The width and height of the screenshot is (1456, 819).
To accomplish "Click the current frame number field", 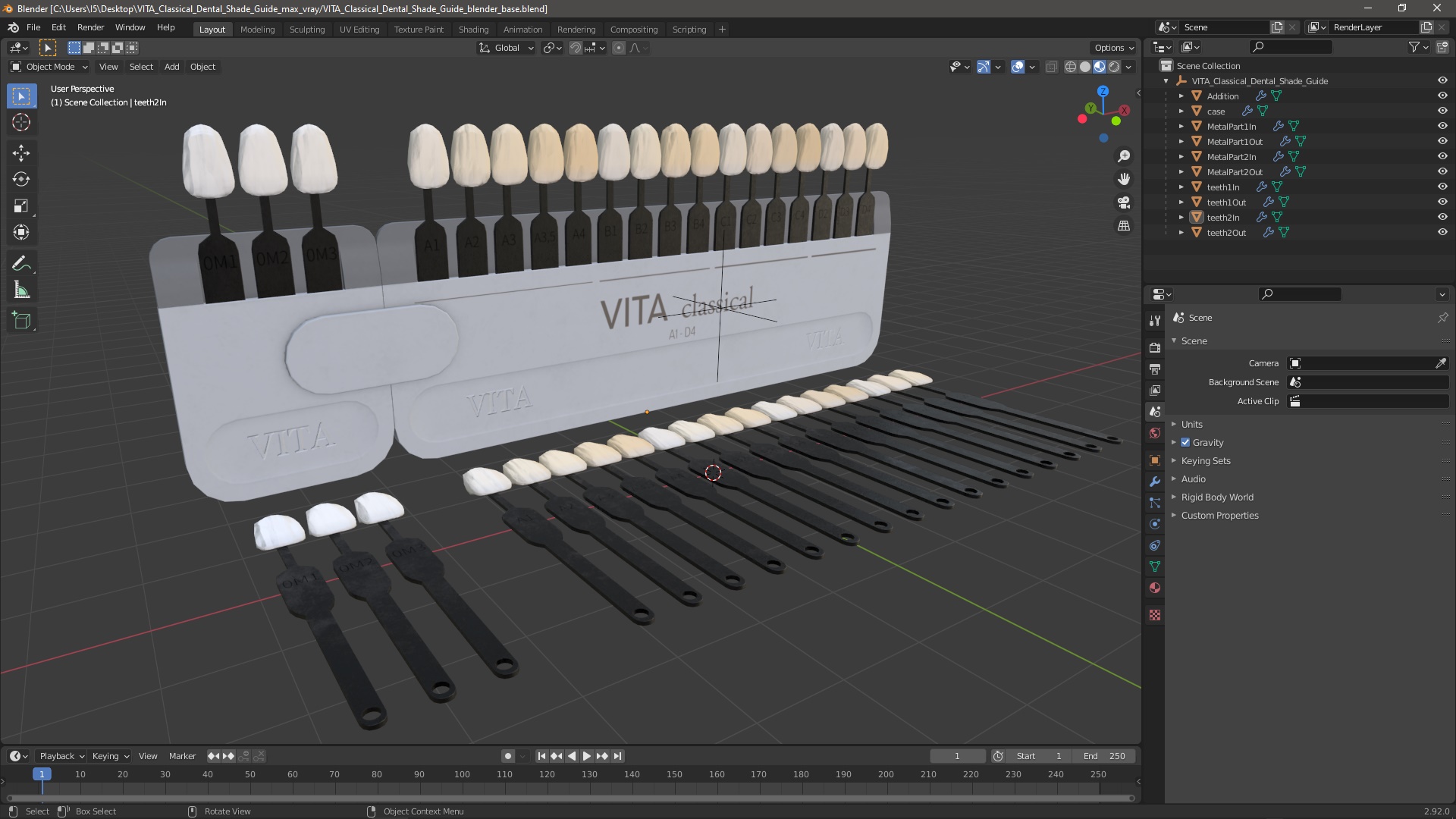I will click(957, 756).
